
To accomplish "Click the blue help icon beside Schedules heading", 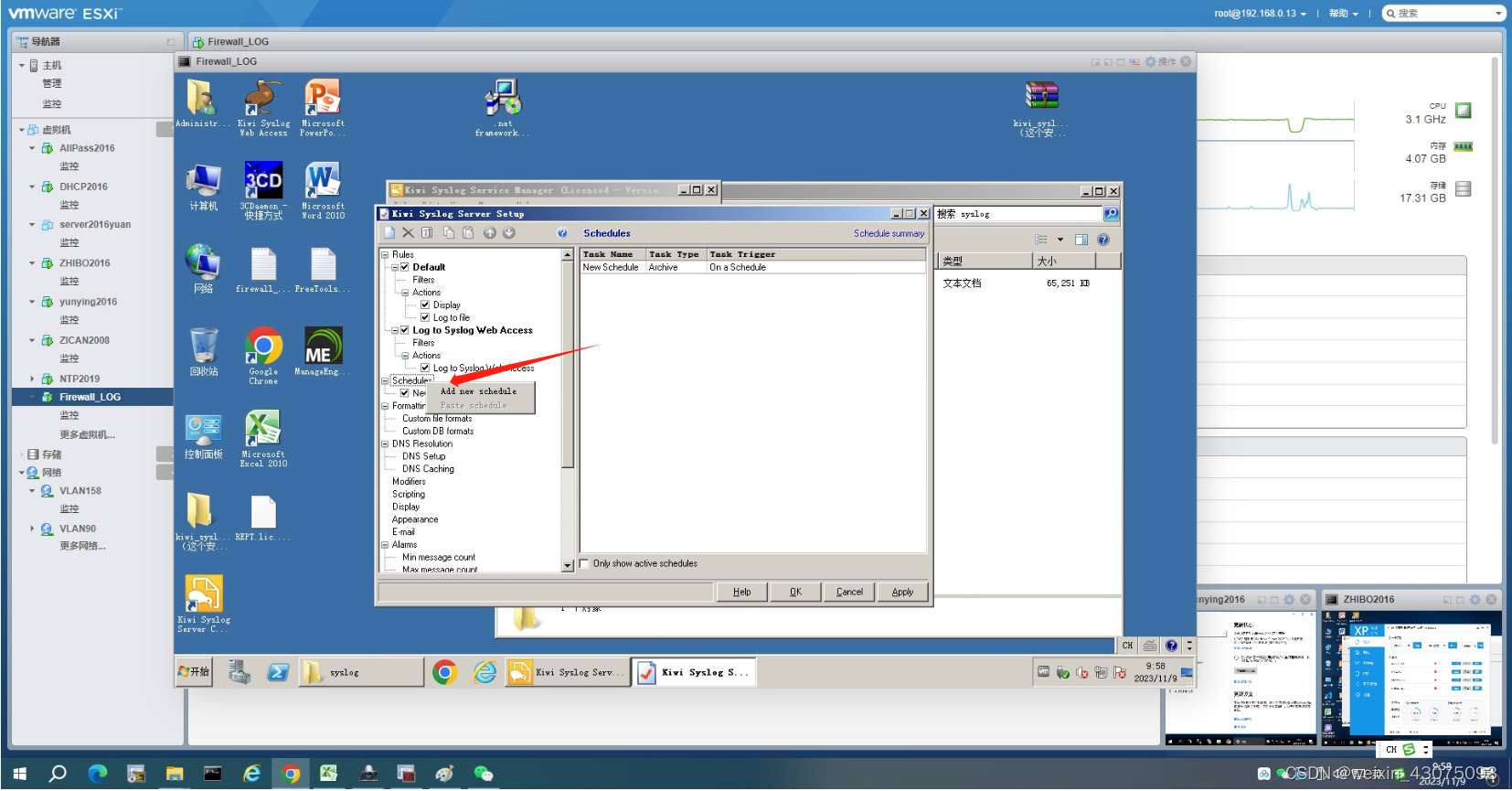I will point(562,233).
